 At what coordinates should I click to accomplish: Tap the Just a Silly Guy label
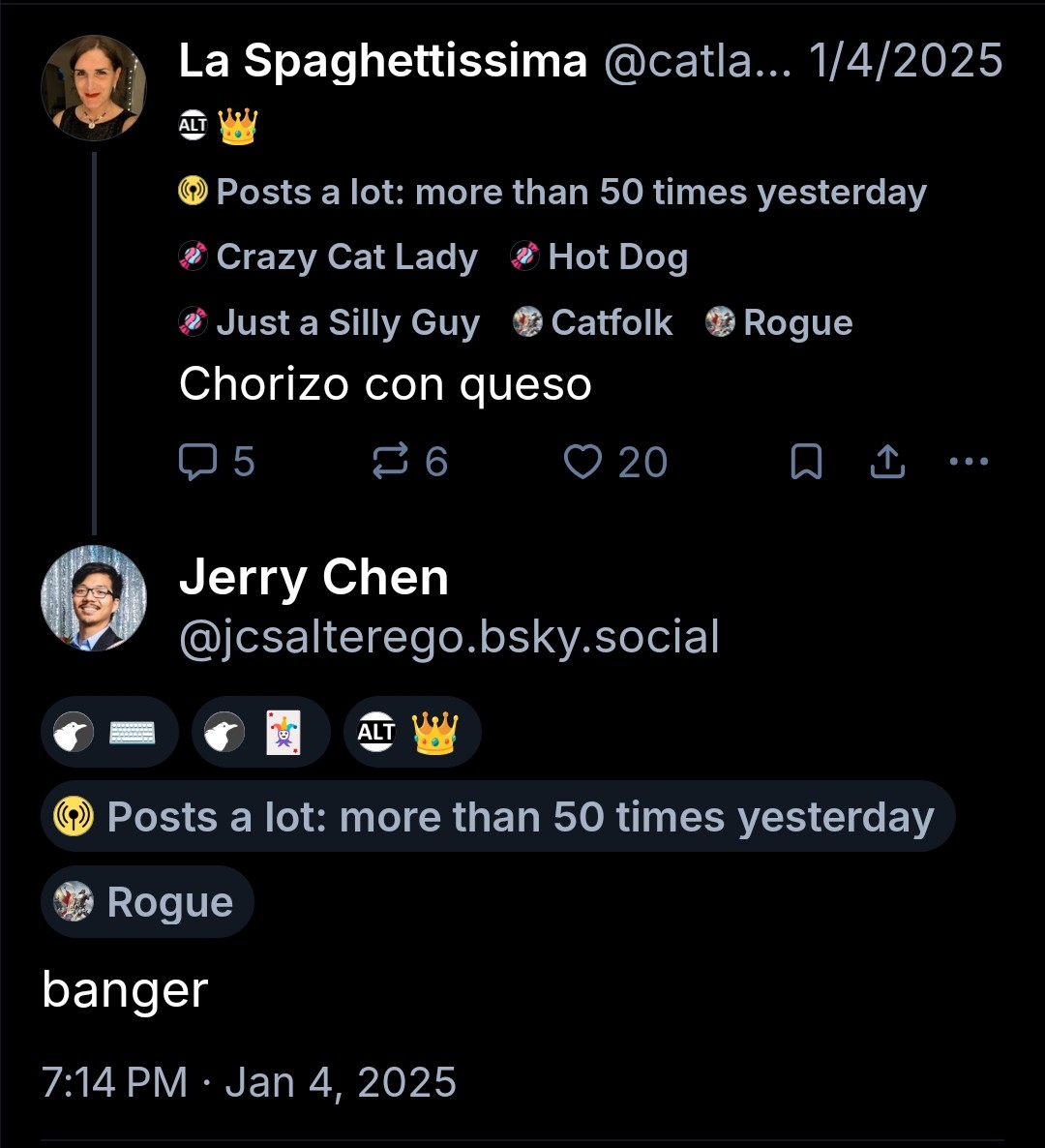coord(329,322)
